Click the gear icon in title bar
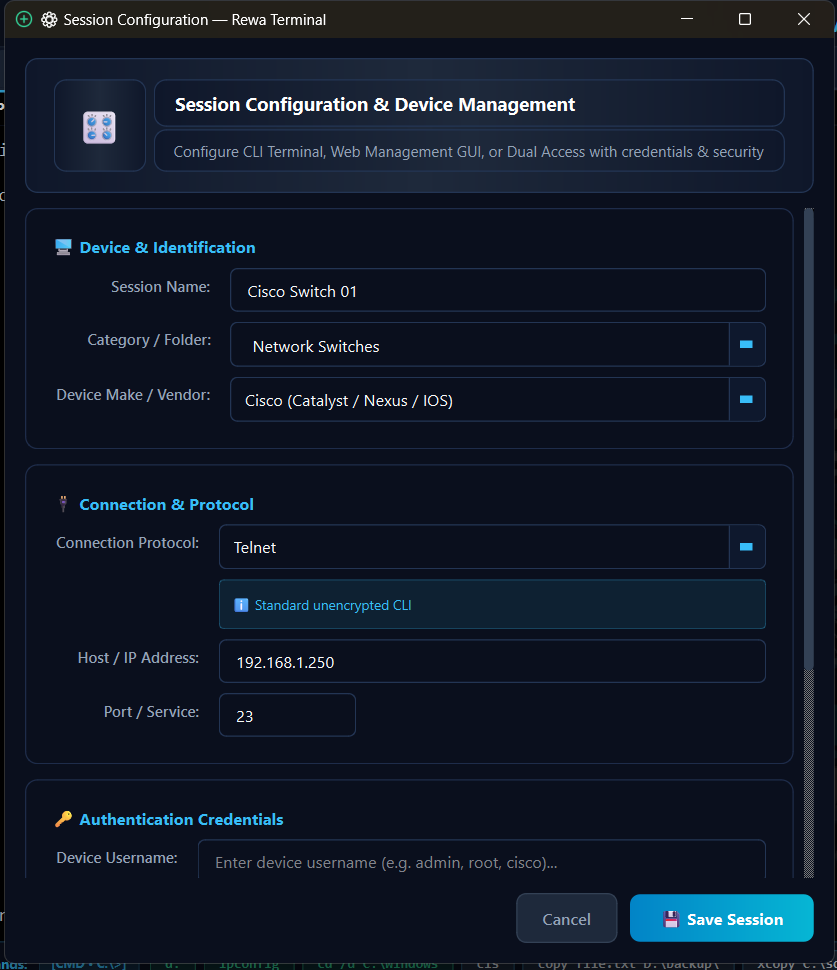This screenshot has height=970, width=837. [49, 20]
